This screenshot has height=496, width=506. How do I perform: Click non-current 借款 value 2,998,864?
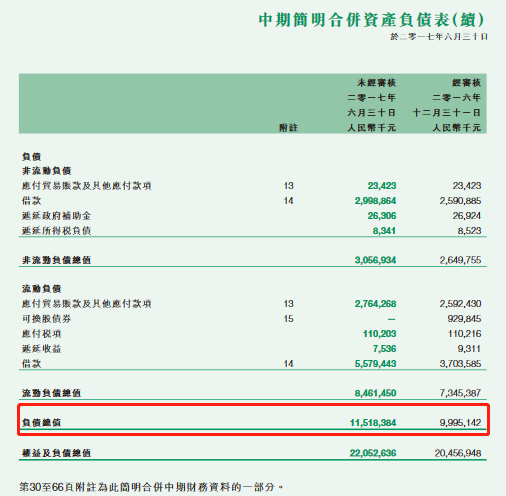(375, 201)
